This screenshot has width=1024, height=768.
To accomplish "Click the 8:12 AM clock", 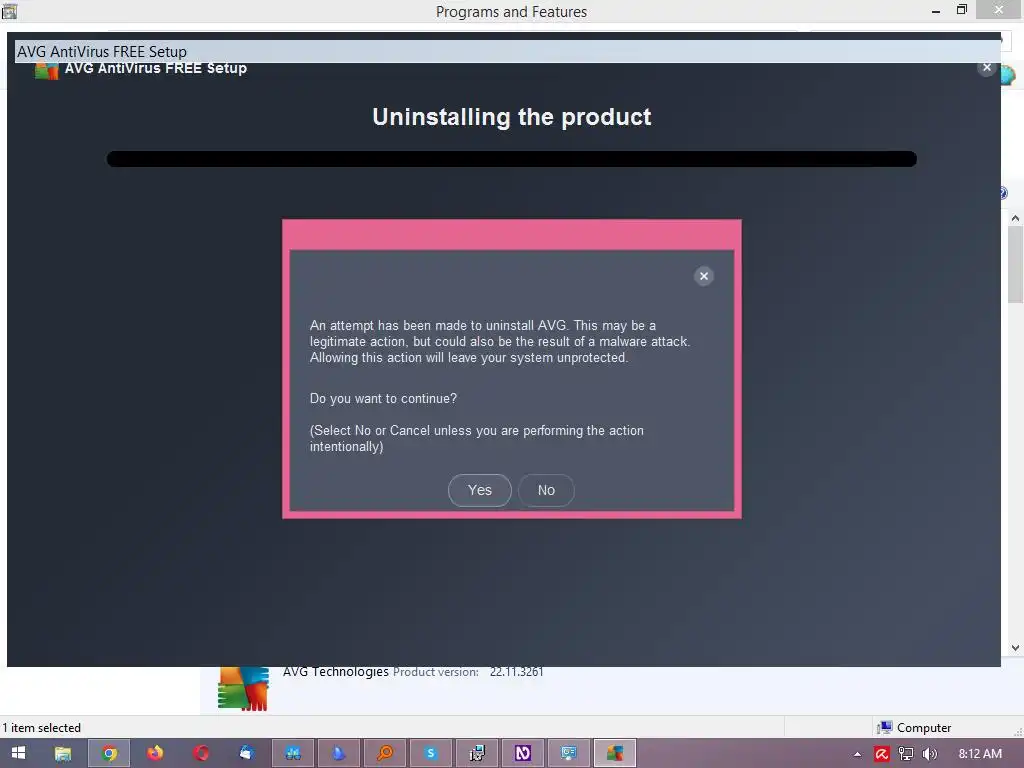I will tap(980, 754).
